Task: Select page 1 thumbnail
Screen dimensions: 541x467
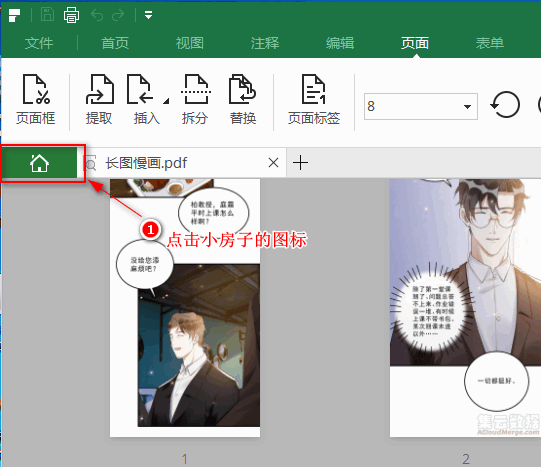Action: 185,308
